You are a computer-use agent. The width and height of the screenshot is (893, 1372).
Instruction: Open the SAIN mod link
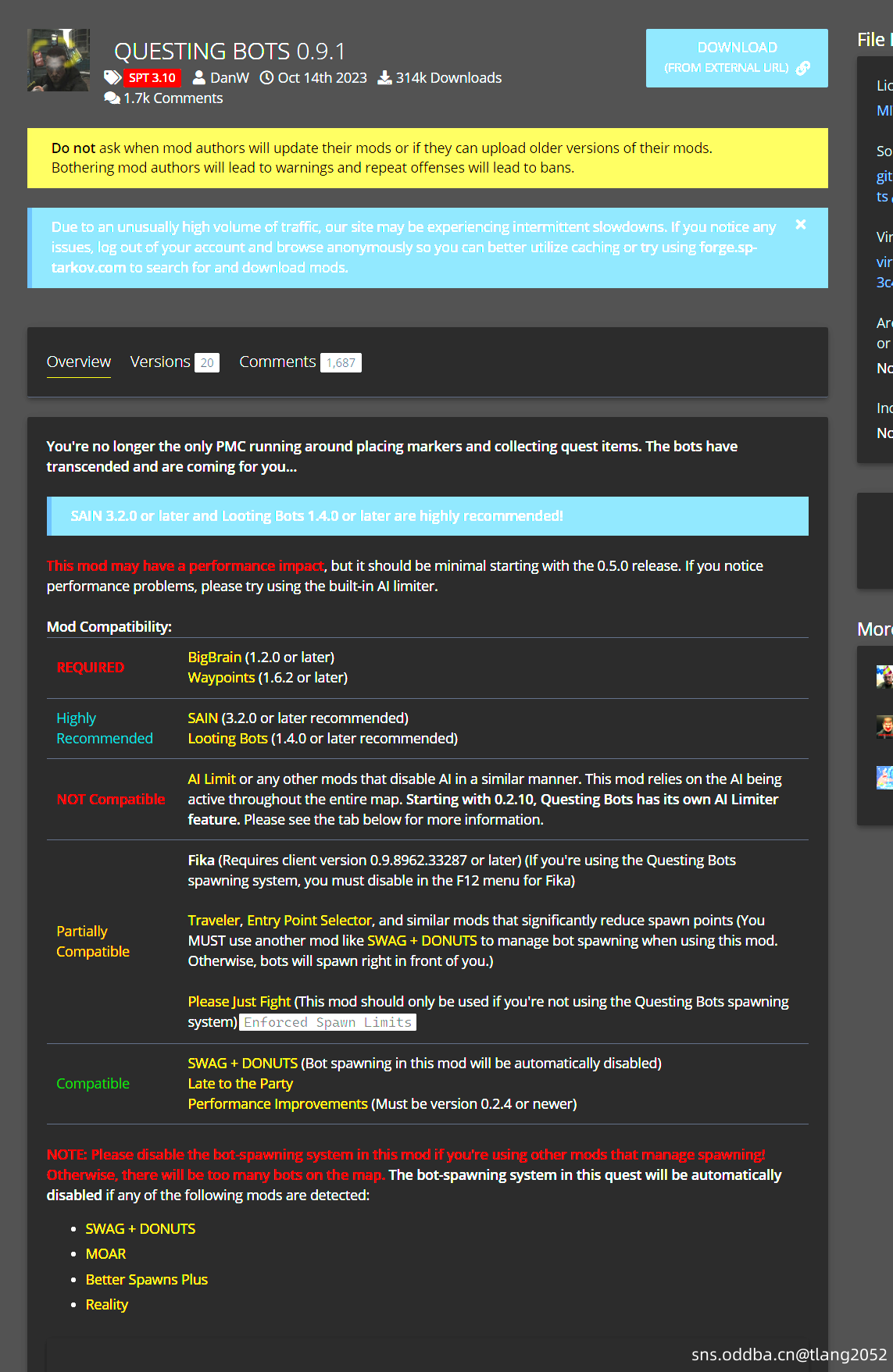[x=203, y=718]
